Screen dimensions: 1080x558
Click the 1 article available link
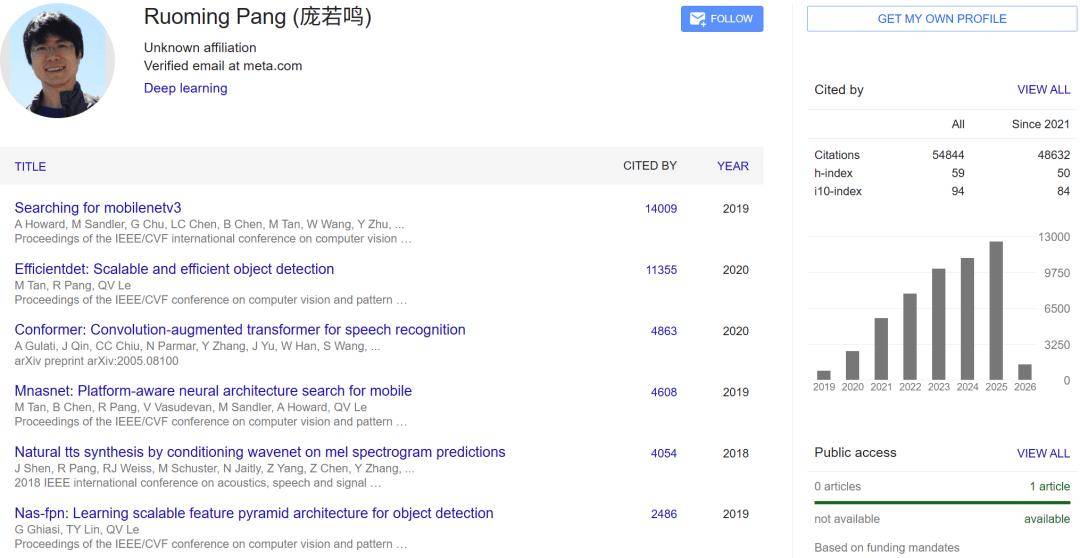pos(1049,487)
